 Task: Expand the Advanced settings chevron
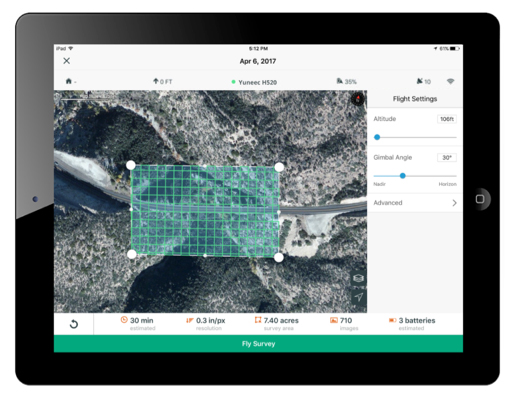click(x=454, y=203)
